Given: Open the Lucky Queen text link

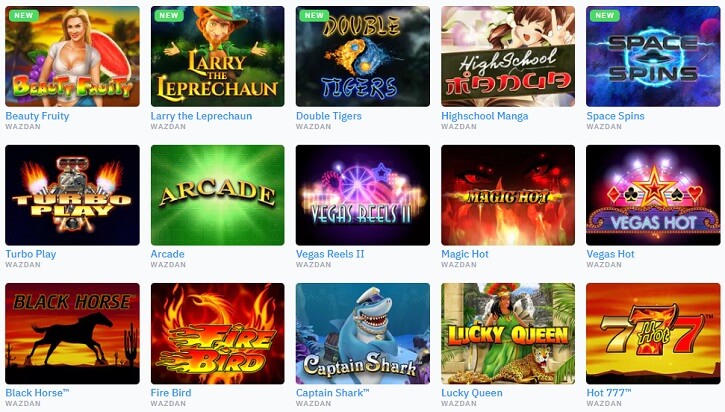Looking at the screenshot, I should [472, 393].
